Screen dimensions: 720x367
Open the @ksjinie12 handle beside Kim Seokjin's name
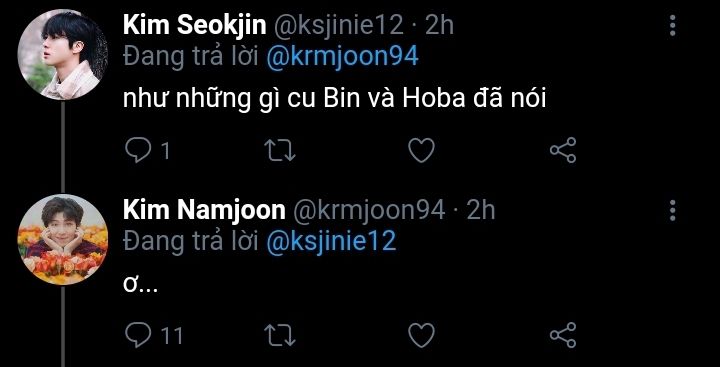(338, 26)
